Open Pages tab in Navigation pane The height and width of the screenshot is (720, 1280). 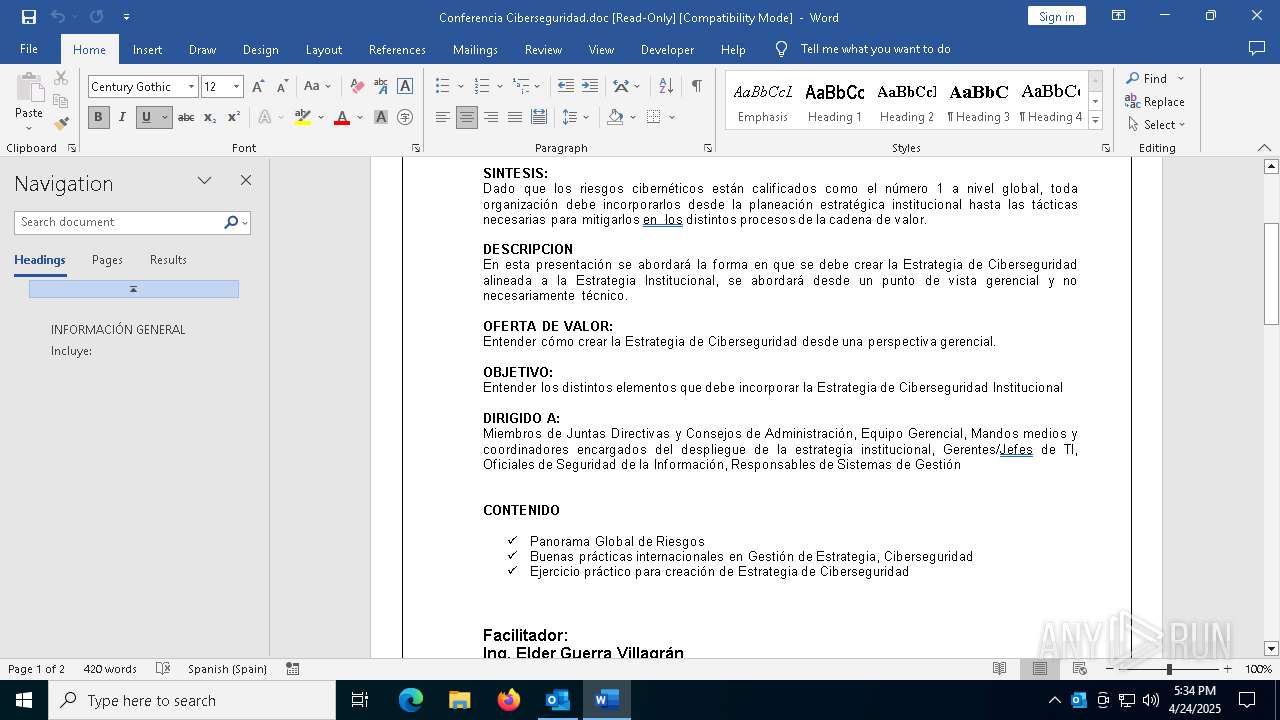click(107, 260)
